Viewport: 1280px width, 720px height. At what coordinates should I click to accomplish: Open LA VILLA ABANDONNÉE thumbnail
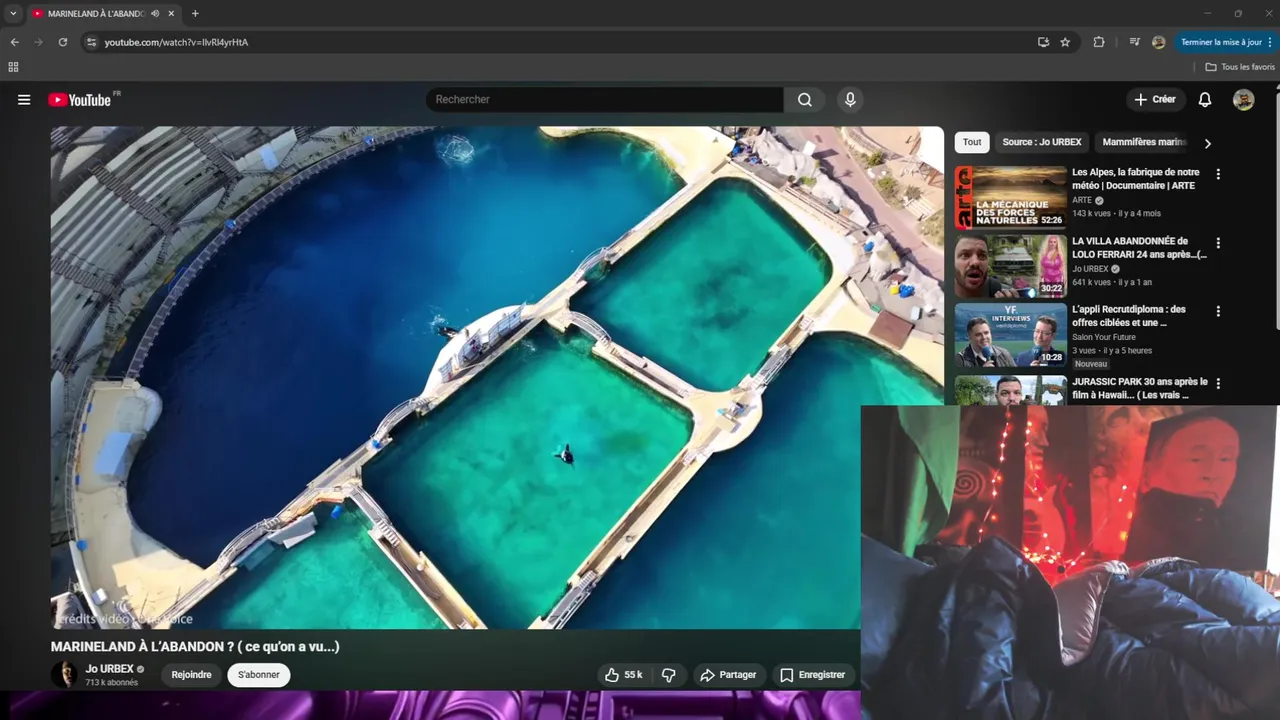point(1010,266)
